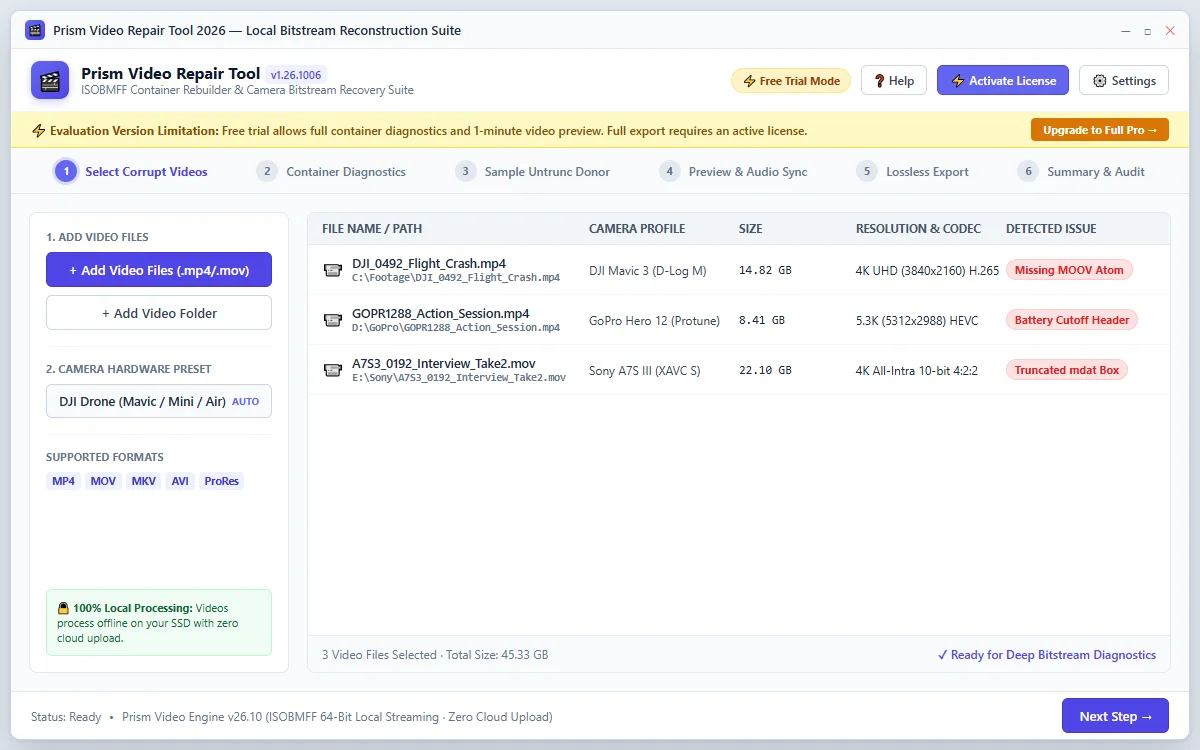Click Upgrade to Full Pro
Image resolution: width=1200 pixels, height=750 pixels.
coord(1100,130)
